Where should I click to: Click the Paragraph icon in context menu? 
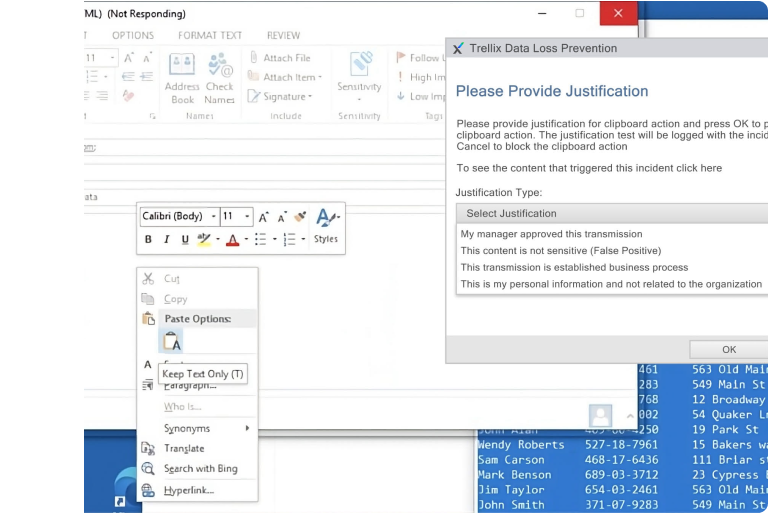(147, 385)
